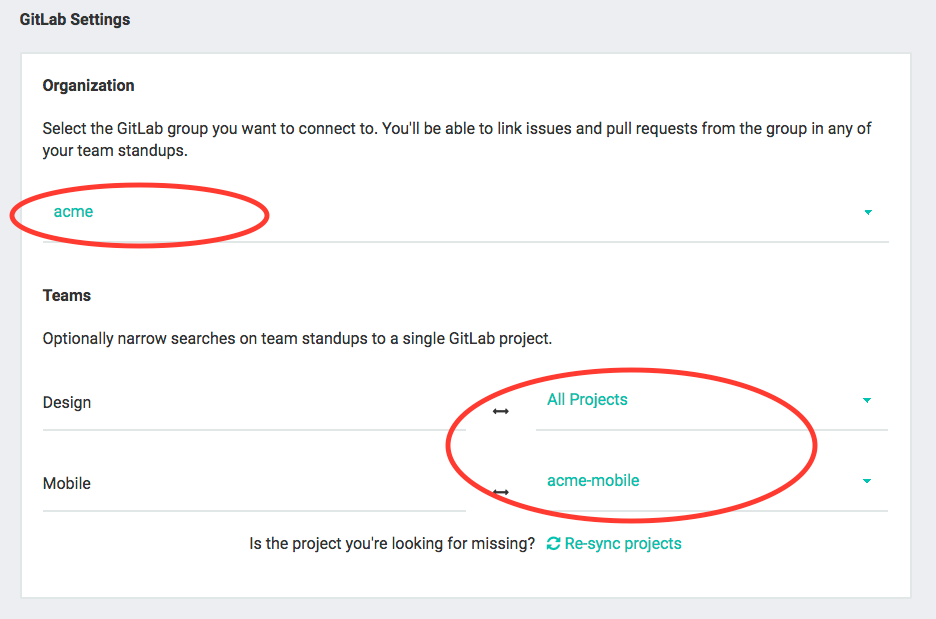Image resolution: width=936 pixels, height=619 pixels.
Task: Click the GitLab Settings heading
Action: pyautogui.click(x=75, y=20)
